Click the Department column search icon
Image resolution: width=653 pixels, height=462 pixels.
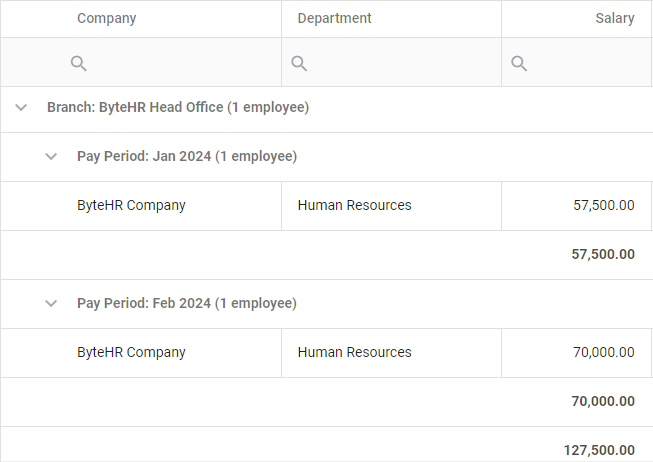[299, 64]
